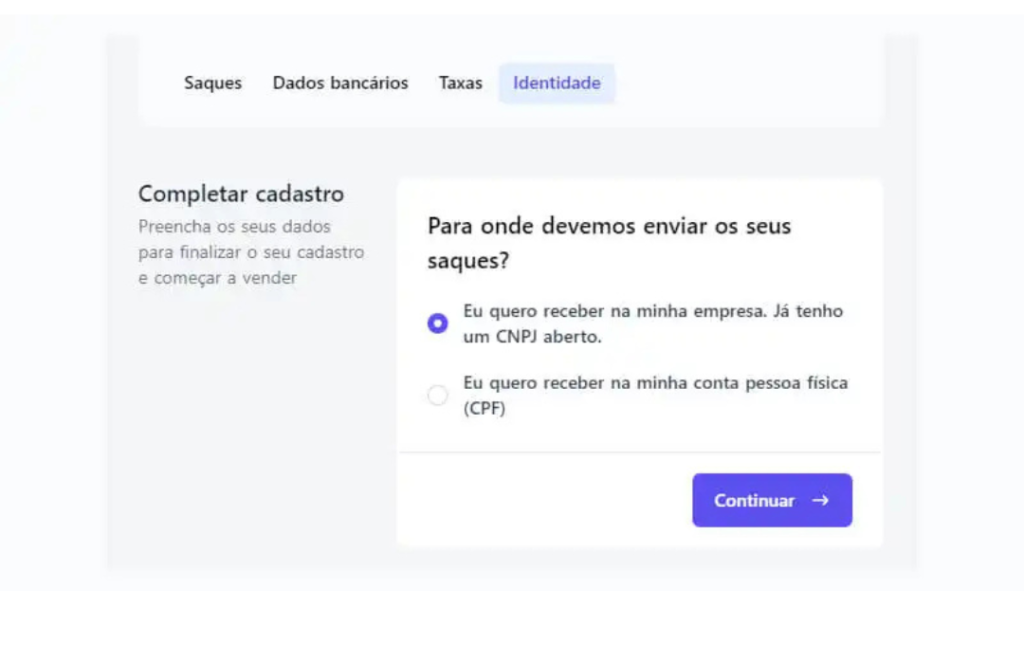Click the 'Para onde devemos enviar' question heading
1024x647 pixels.
tap(609, 226)
